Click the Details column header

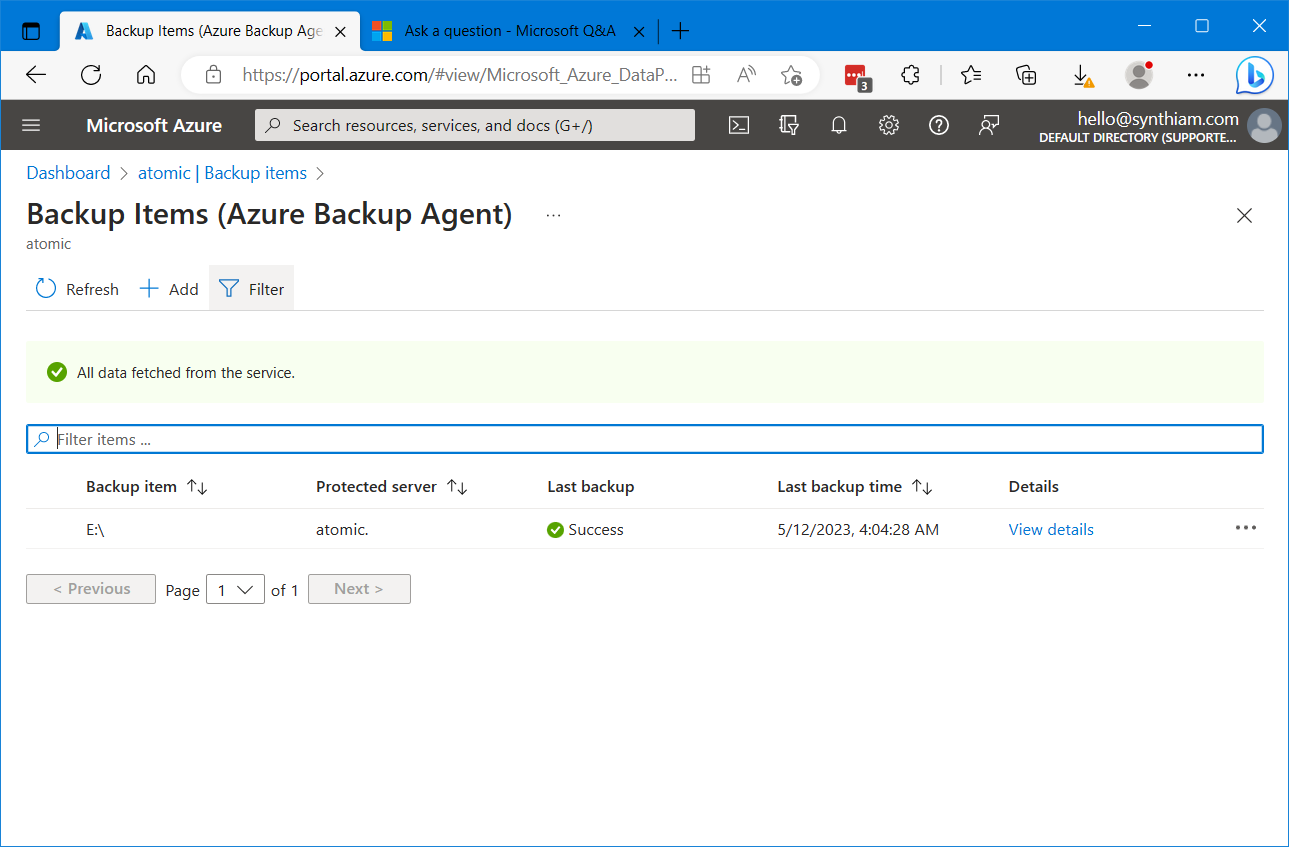point(1033,487)
